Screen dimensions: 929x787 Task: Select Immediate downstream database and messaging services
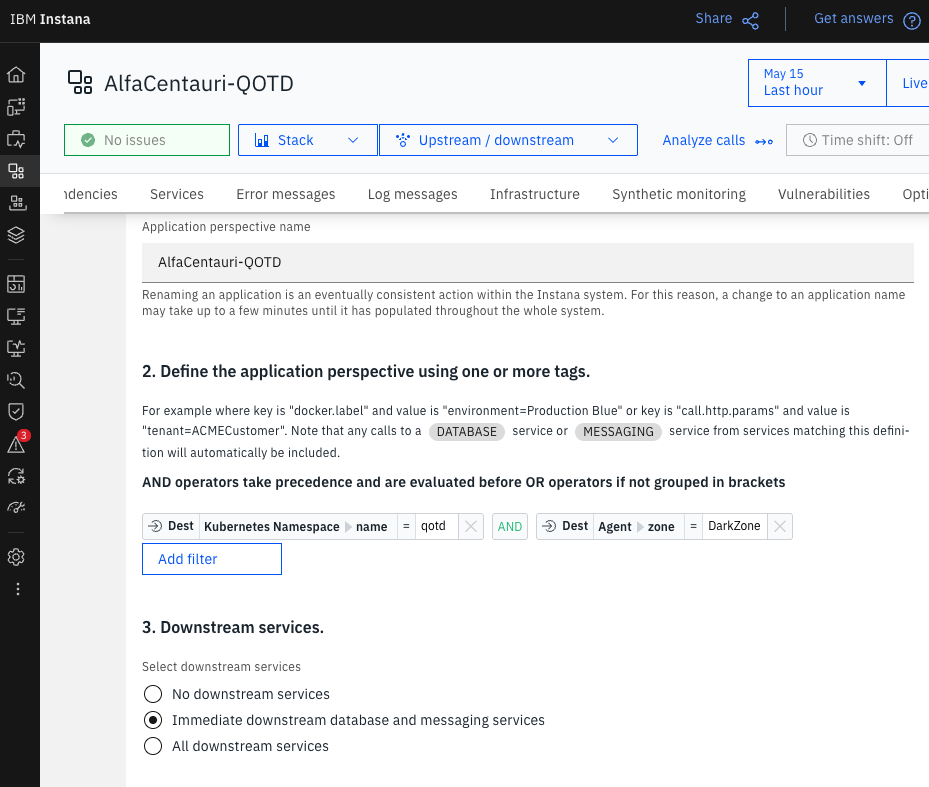(153, 720)
